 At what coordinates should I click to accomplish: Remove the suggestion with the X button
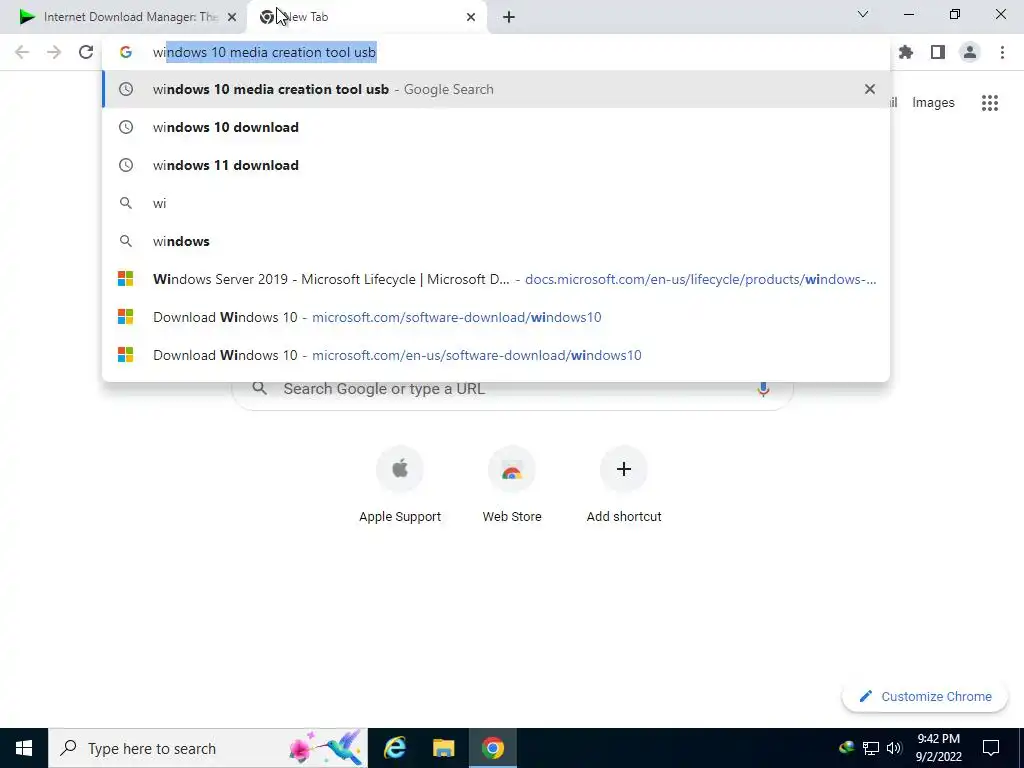coord(870,89)
